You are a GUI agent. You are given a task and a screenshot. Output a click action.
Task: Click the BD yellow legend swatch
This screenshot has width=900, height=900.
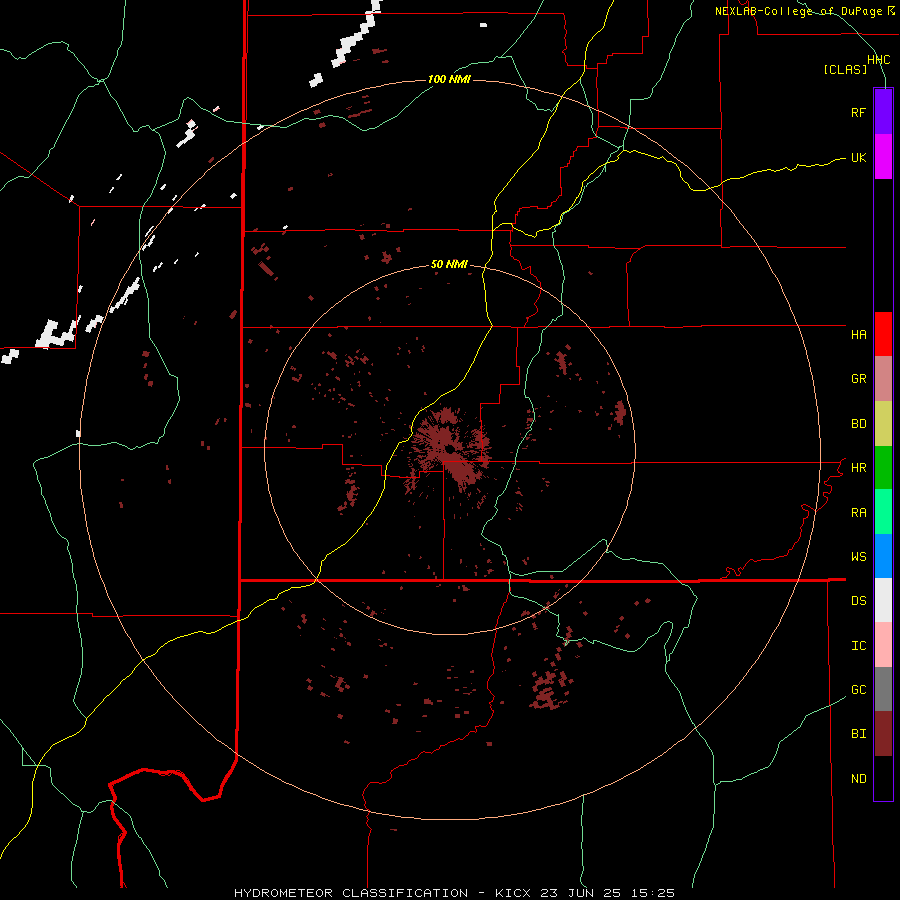(x=883, y=423)
